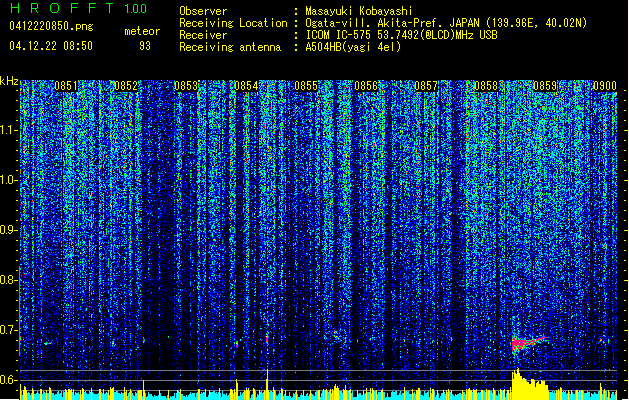The height and width of the screenshot is (400, 629).
Task: Click the 0859 time marker
Action: click(546, 86)
